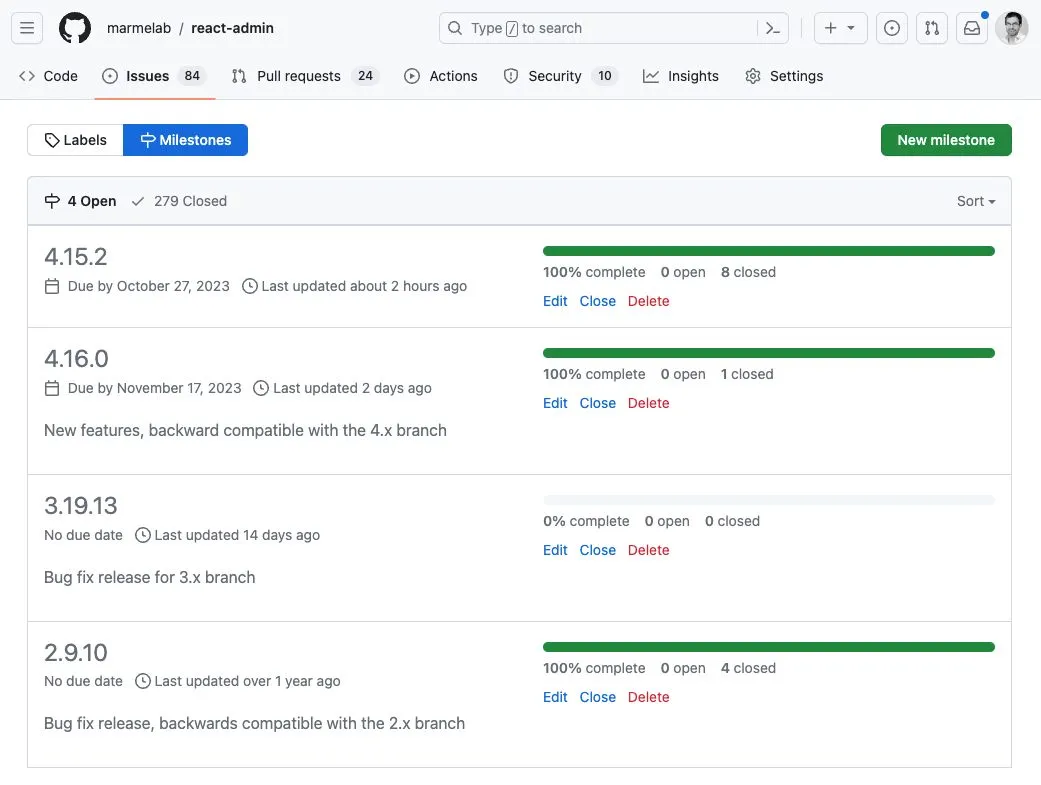This screenshot has width=1041, height=785.
Task: Open the GitHub home via the logo icon
Action: point(75,28)
